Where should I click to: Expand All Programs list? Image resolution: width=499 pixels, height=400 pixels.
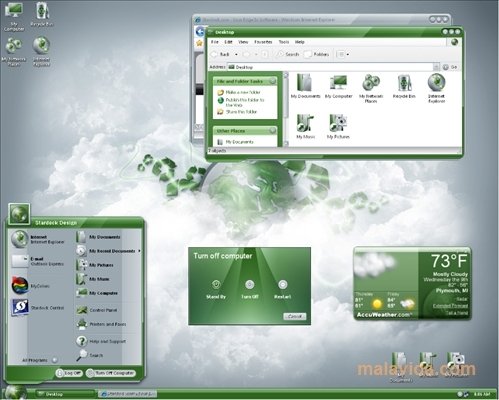[x=40, y=360]
